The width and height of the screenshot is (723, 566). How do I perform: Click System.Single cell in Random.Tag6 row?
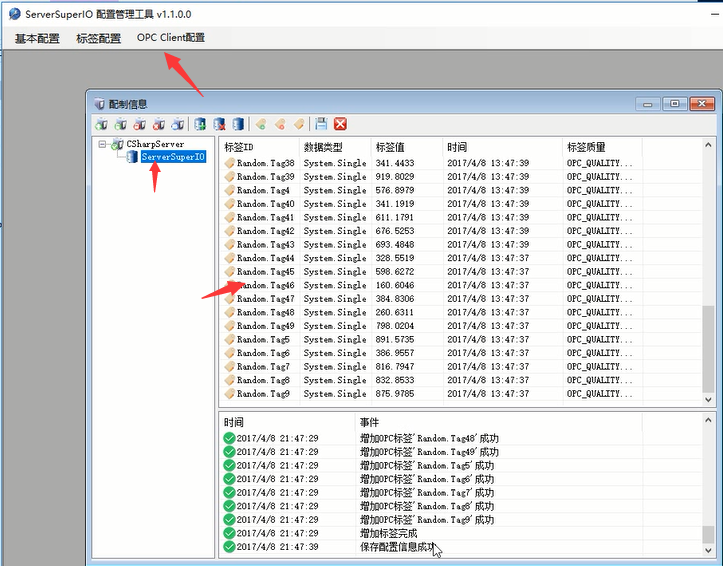[x=335, y=353]
